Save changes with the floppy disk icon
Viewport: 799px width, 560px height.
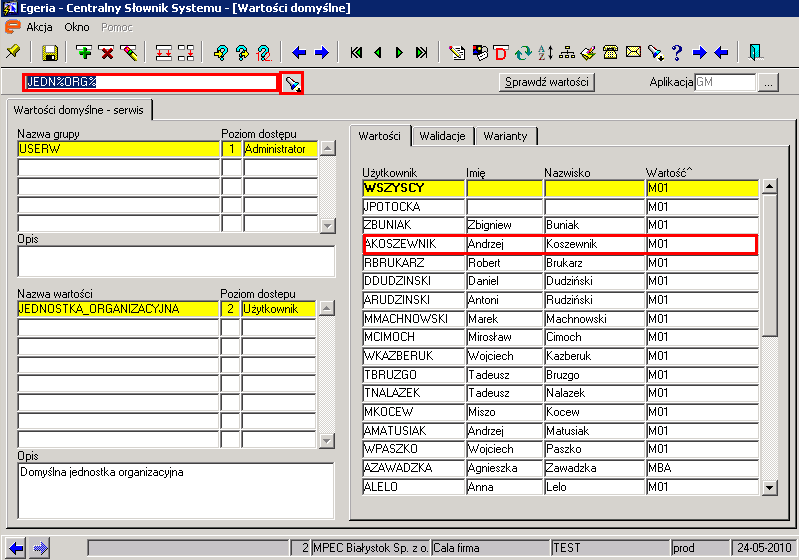[x=49, y=52]
